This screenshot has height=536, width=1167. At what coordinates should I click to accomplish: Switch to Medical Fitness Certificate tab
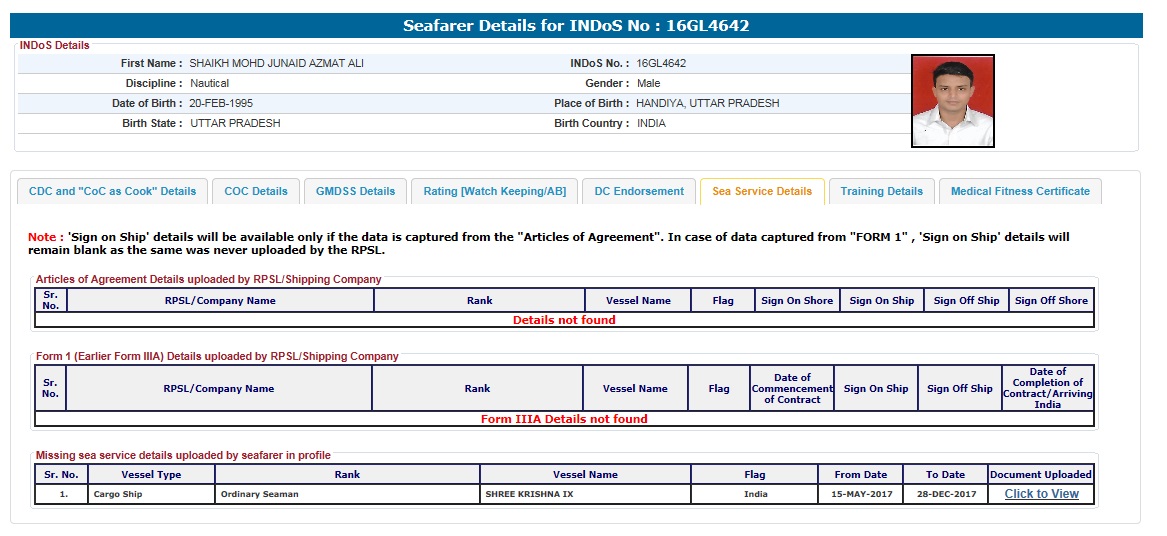tap(1020, 191)
